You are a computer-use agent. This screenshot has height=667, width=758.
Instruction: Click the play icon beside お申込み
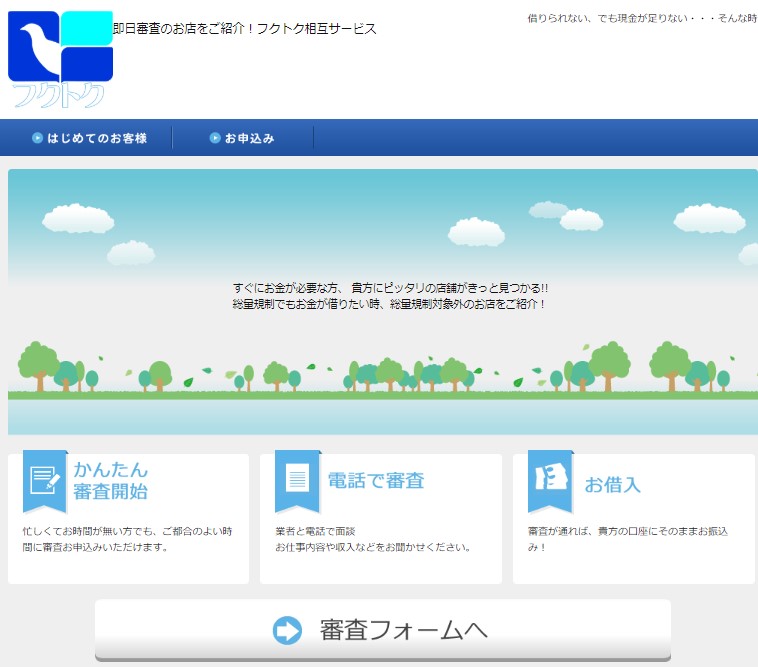[215, 138]
